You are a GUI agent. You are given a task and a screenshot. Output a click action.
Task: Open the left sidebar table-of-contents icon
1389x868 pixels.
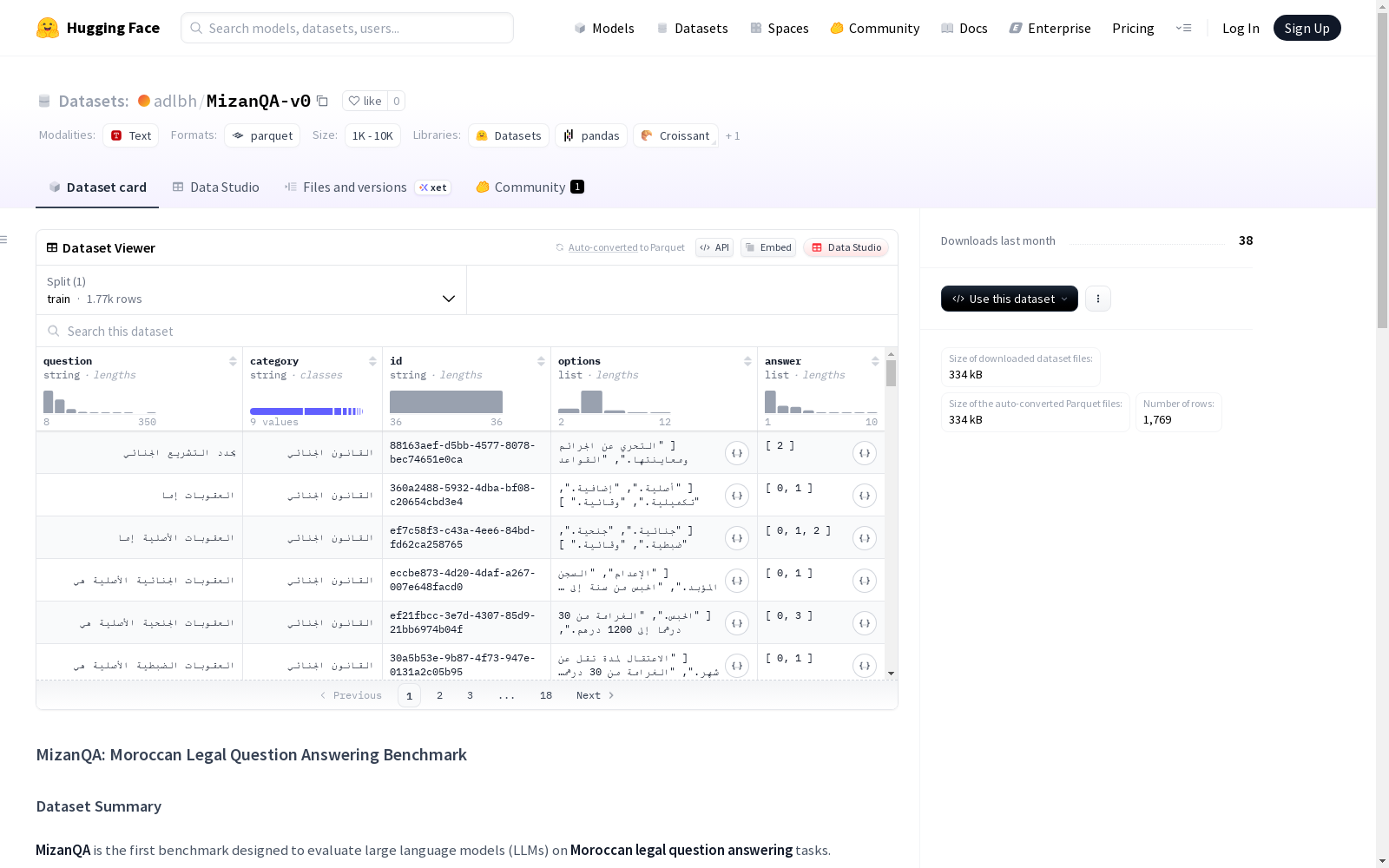[4, 240]
